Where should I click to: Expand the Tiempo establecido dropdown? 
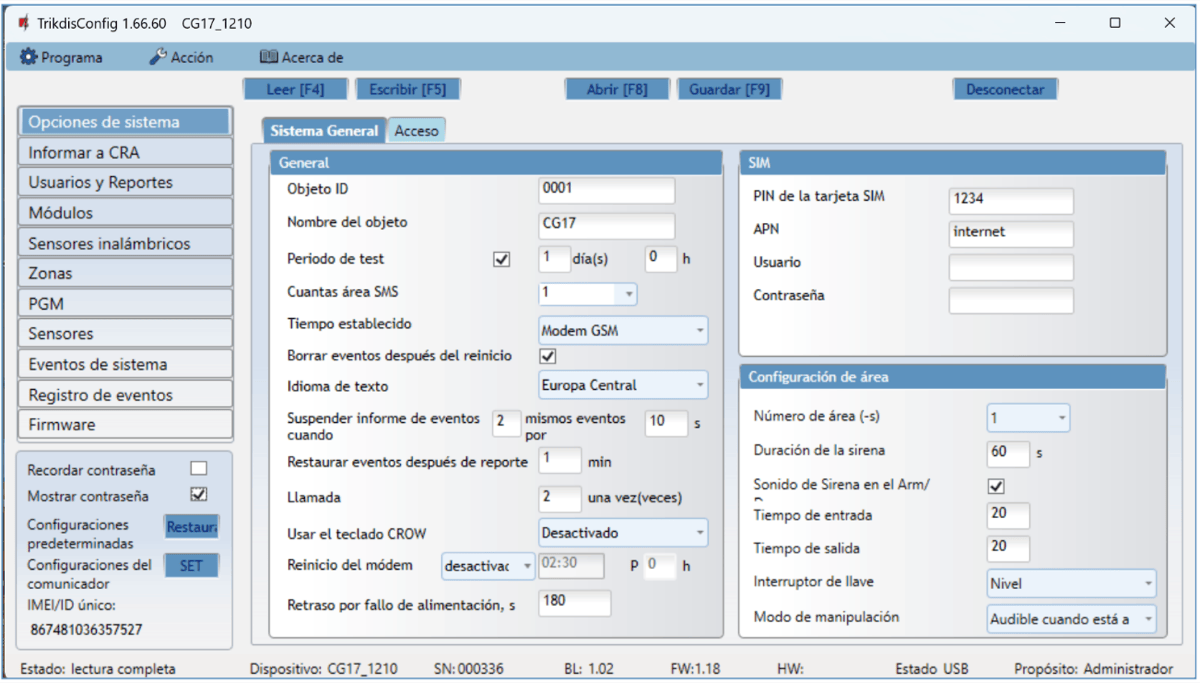622,330
